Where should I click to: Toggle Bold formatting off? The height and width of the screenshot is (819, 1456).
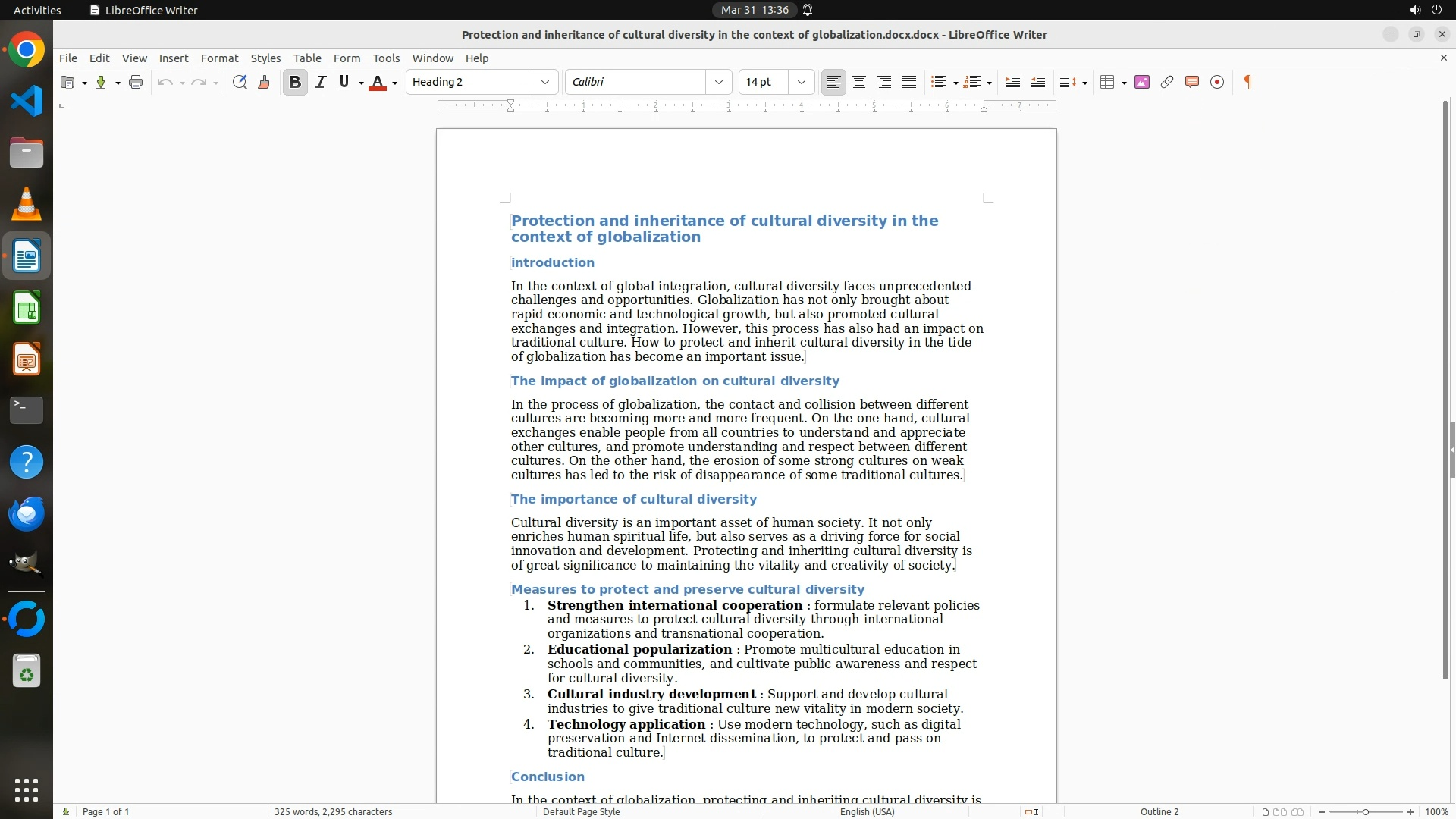pyautogui.click(x=295, y=82)
